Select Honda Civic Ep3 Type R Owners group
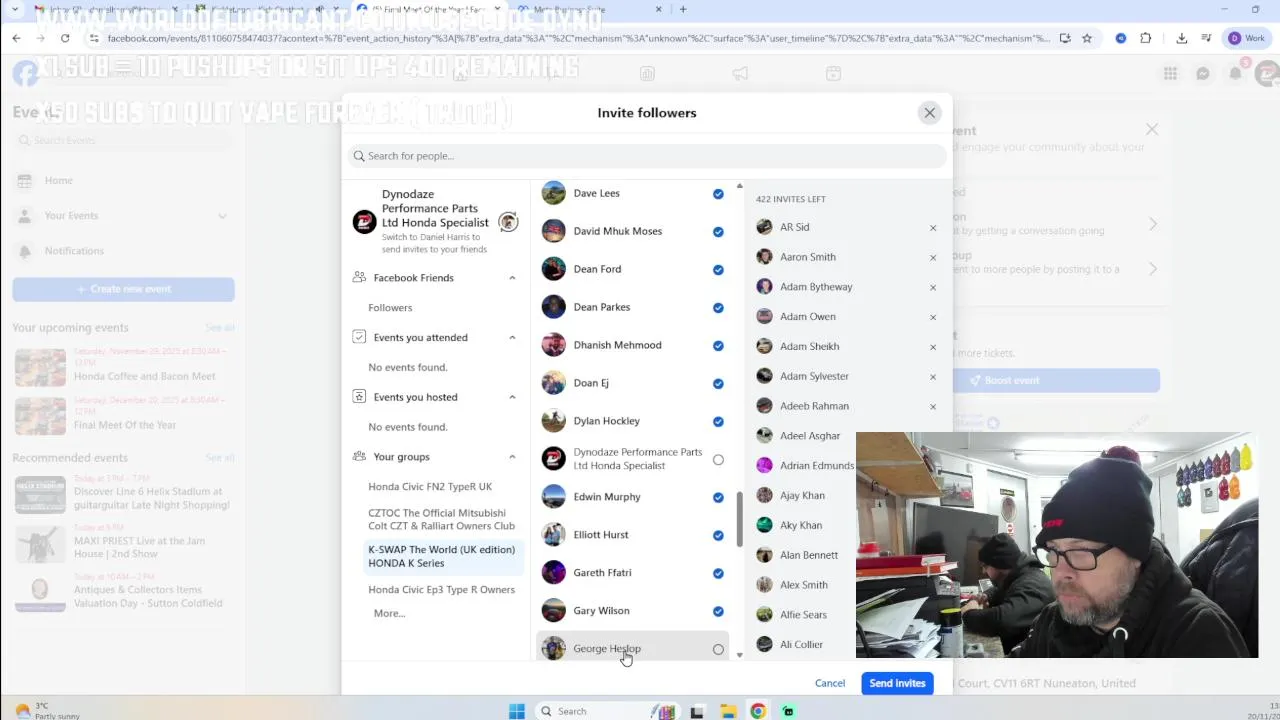The height and width of the screenshot is (720, 1280). tap(441, 590)
